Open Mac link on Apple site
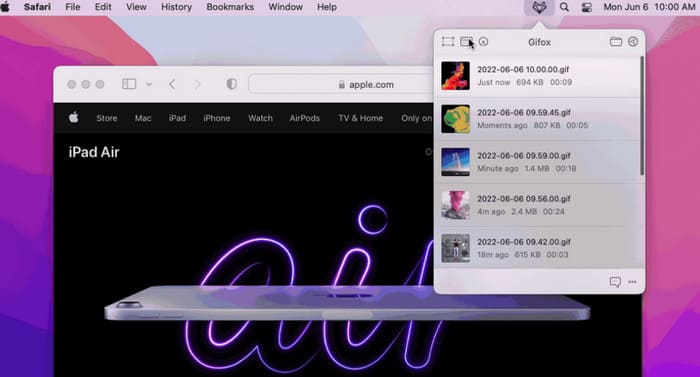The image size is (700, 377). pyautogui.click(x=143, y=118)
